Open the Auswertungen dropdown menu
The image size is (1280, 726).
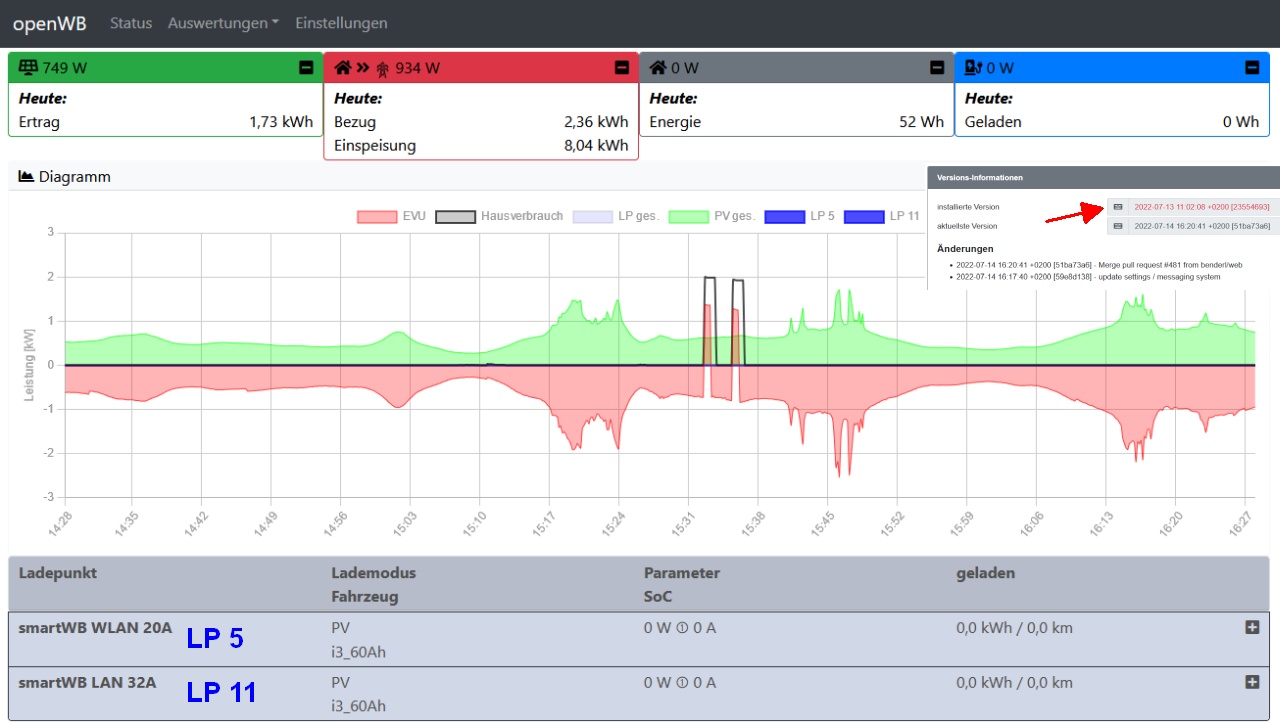point(223,23)
